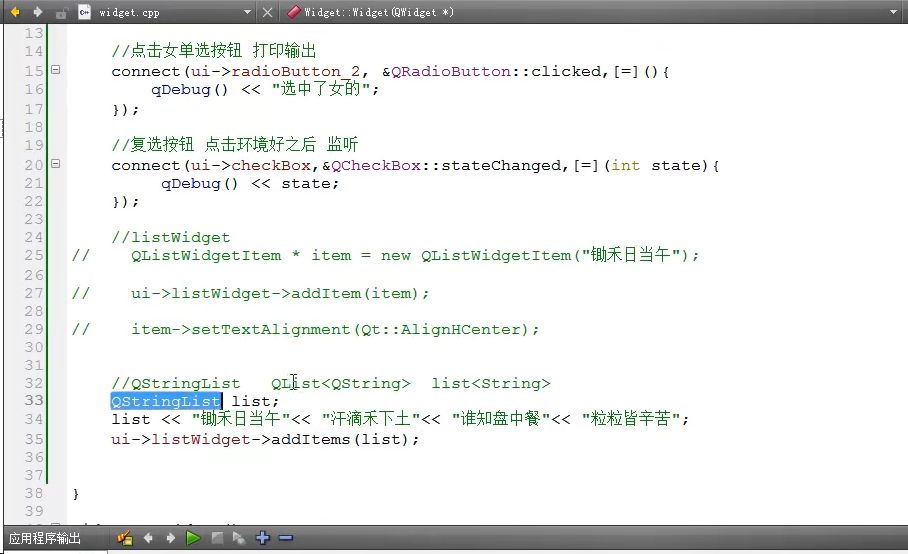Attach debugger to the running application
Image resolution: width=908 pixels, height=554 pixels.
pyautogui.click(x=239, y=538)
